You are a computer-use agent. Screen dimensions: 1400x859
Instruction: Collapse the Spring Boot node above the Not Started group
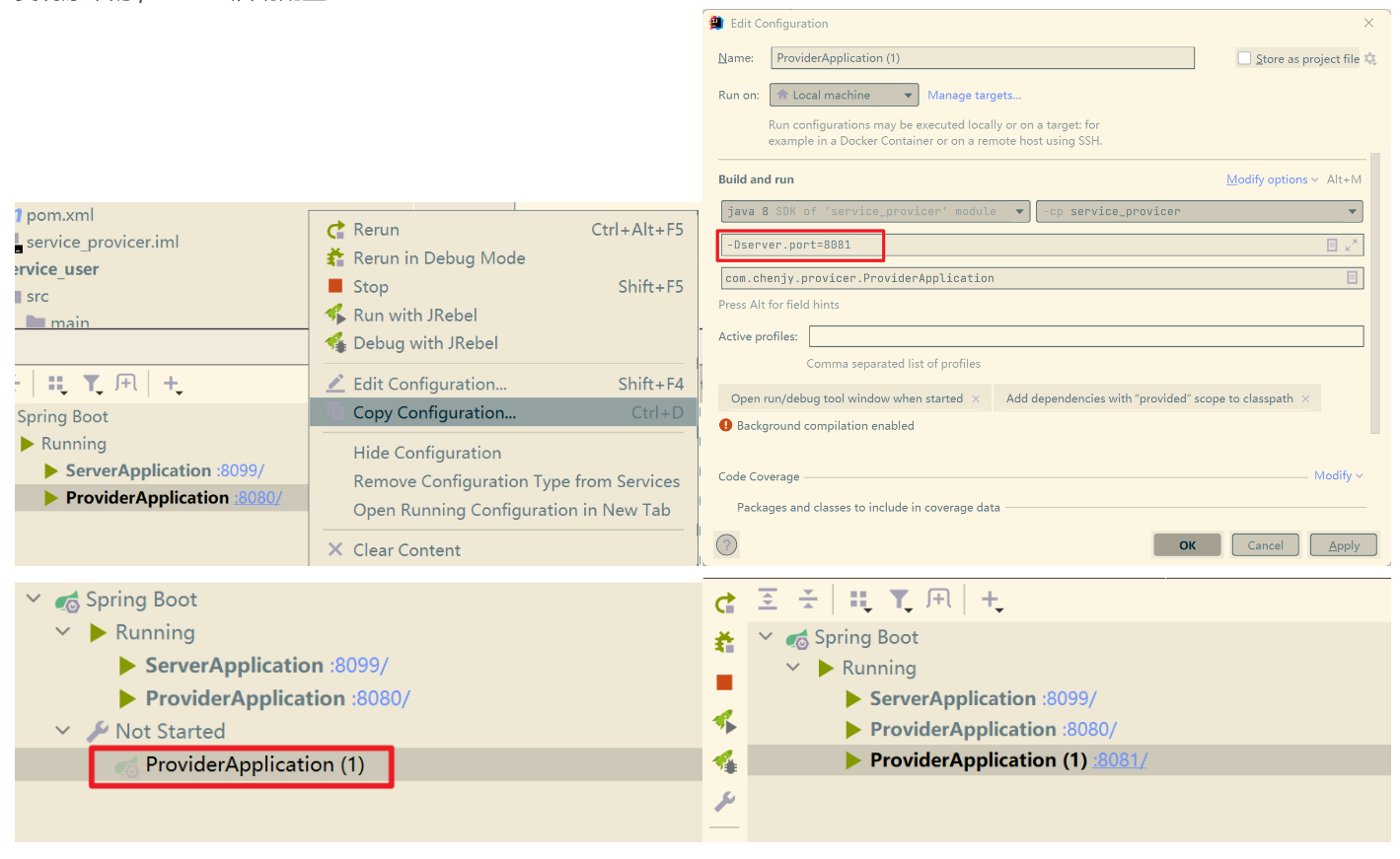34,599
